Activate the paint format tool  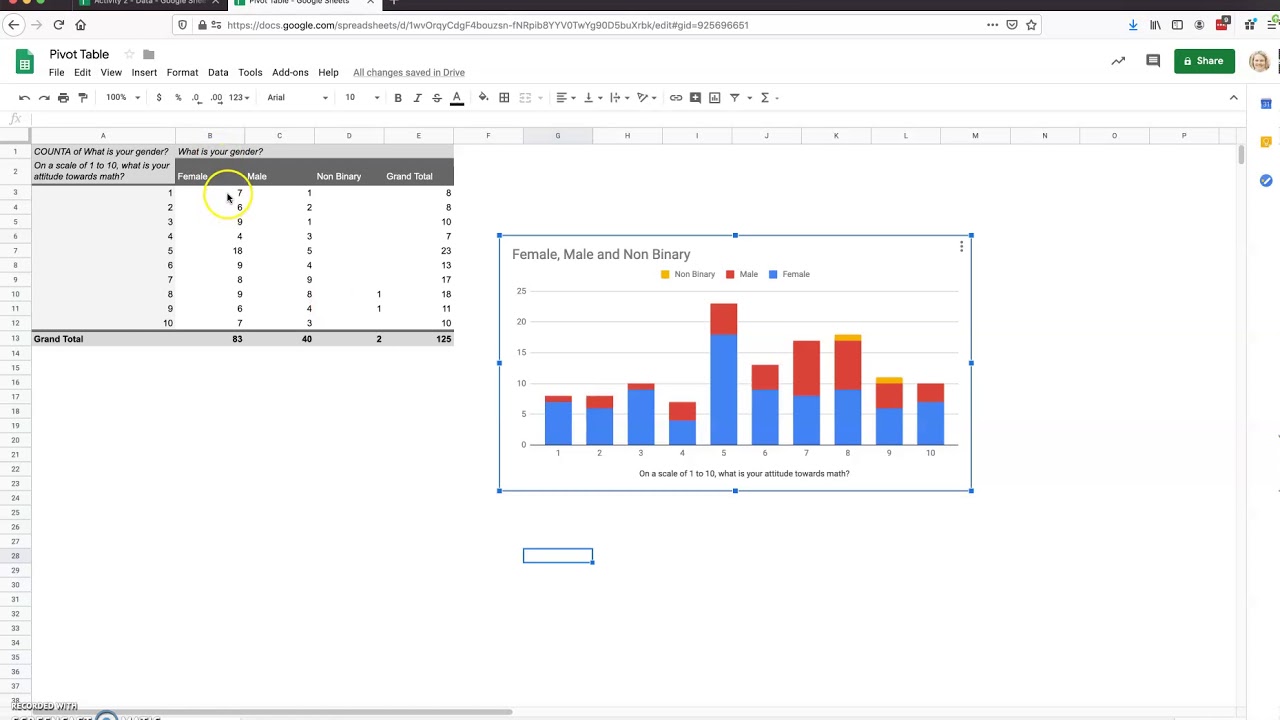point(83,97)
